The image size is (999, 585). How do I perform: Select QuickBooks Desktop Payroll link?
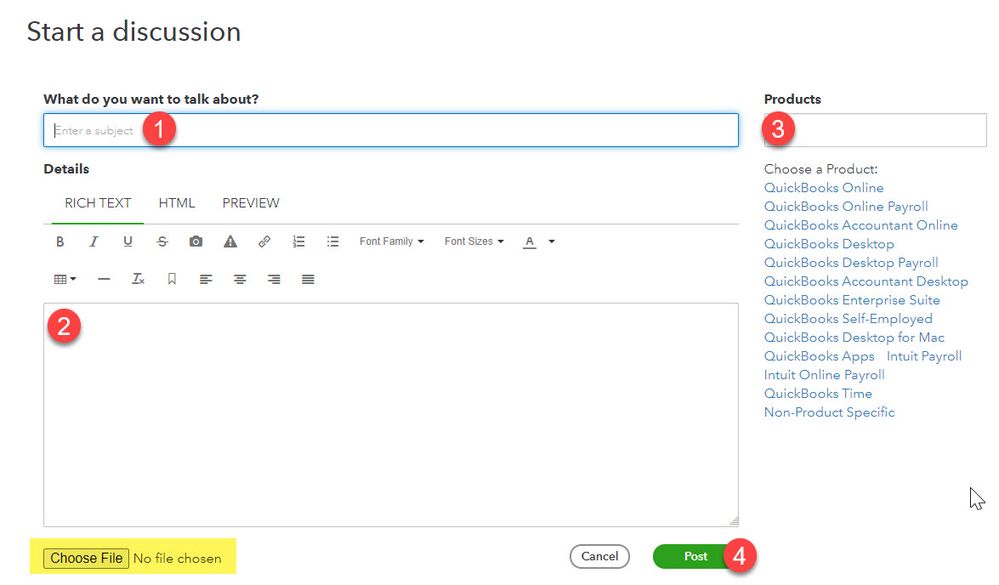point(851,263)
